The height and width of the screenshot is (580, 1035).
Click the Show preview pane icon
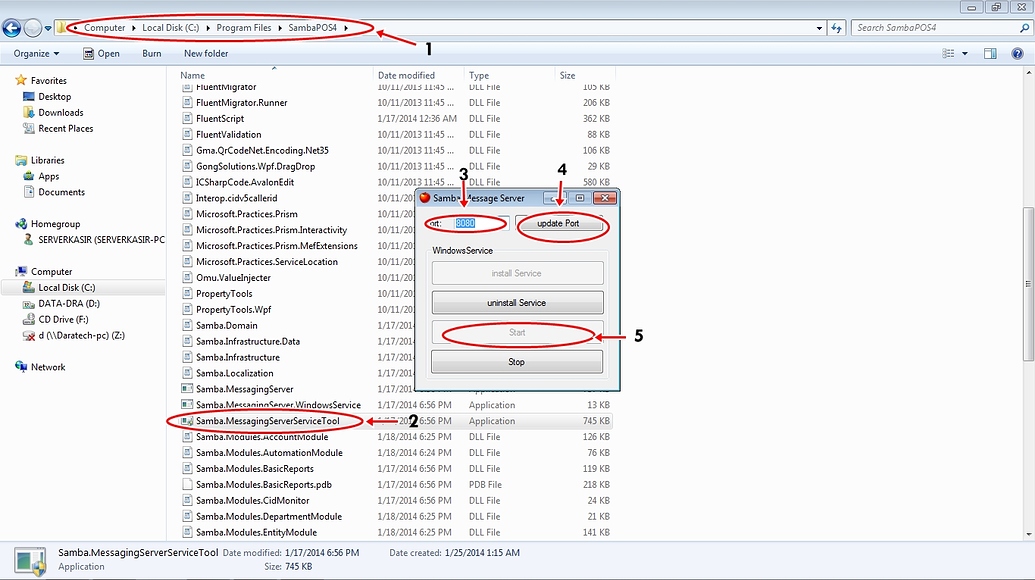pos(988,53)
